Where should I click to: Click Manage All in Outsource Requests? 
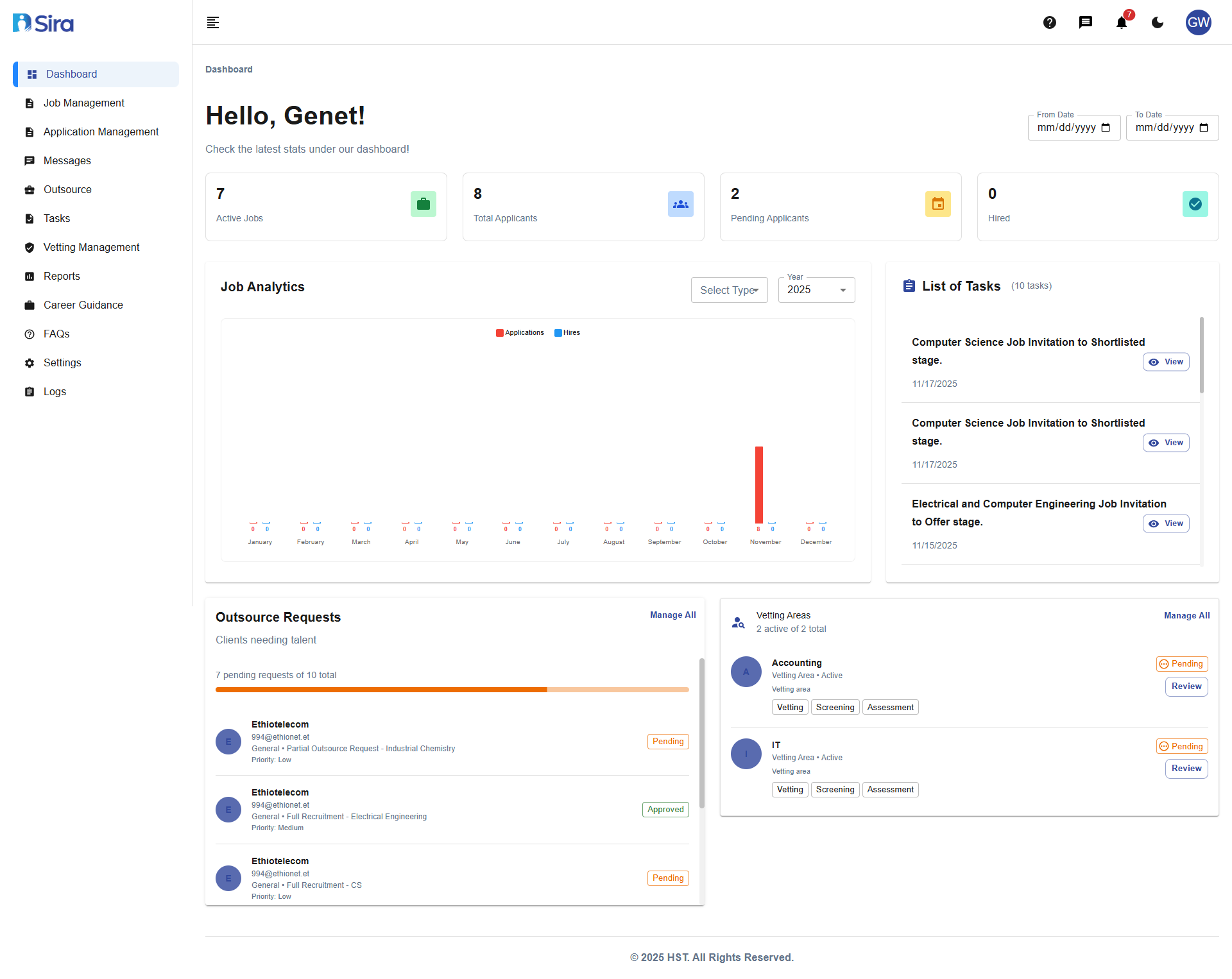672,615
